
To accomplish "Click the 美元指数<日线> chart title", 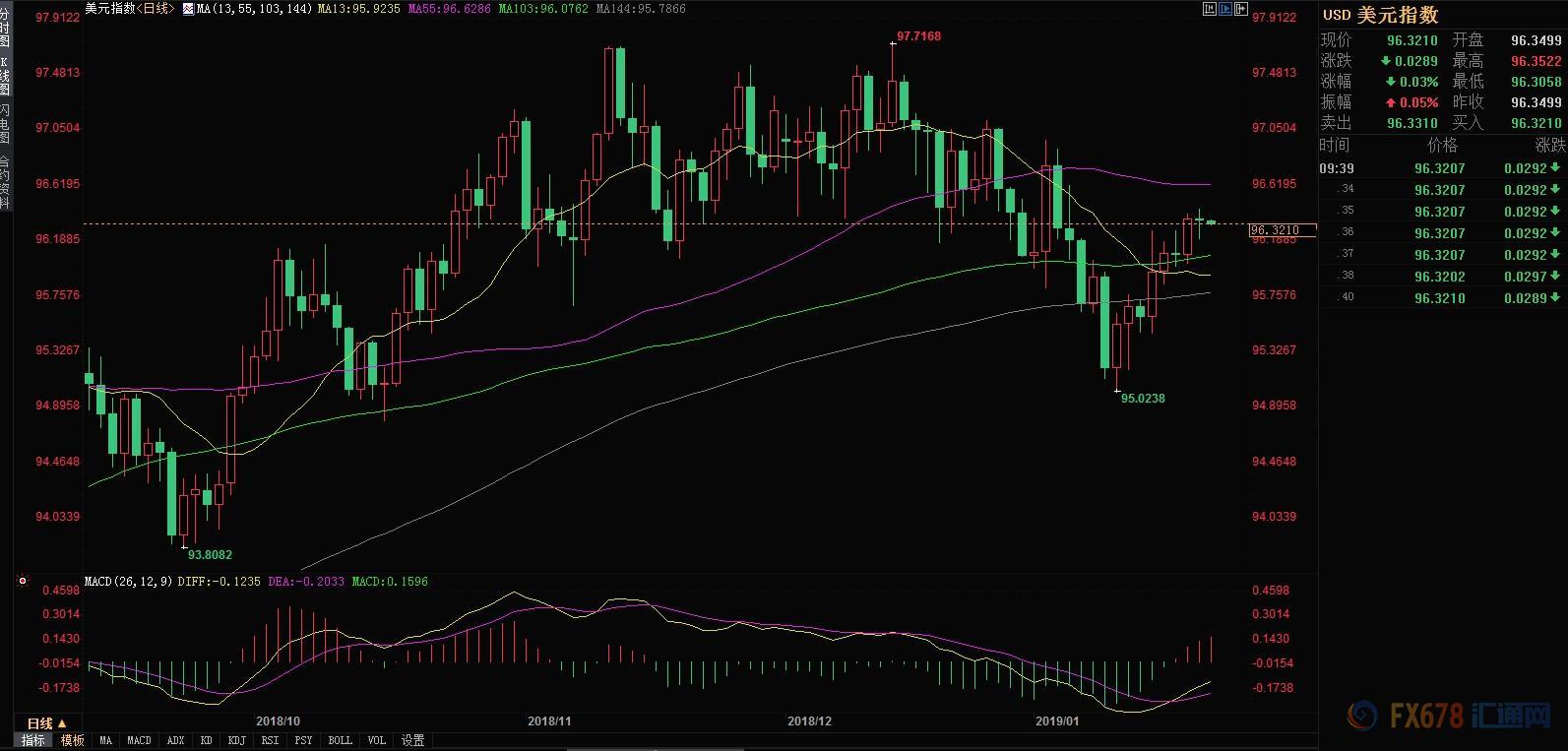I will 130,9.
